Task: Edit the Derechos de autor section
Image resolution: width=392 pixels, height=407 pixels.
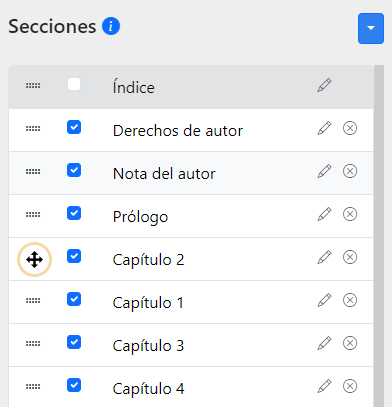Action: coord(324,128)
